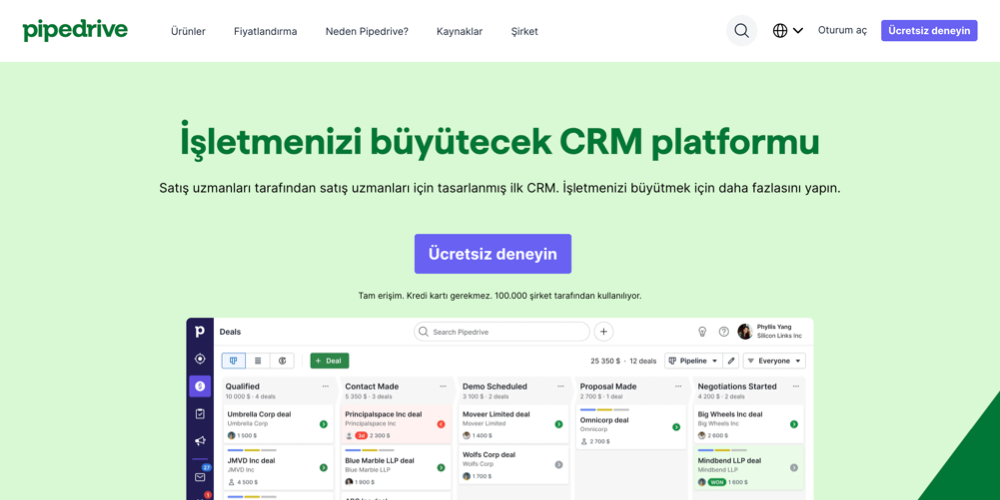Viewport: 1000px width, 500px height.
Task: Open the Mail envelope icon with 27 badge
Action: click(x=200, y=476)
